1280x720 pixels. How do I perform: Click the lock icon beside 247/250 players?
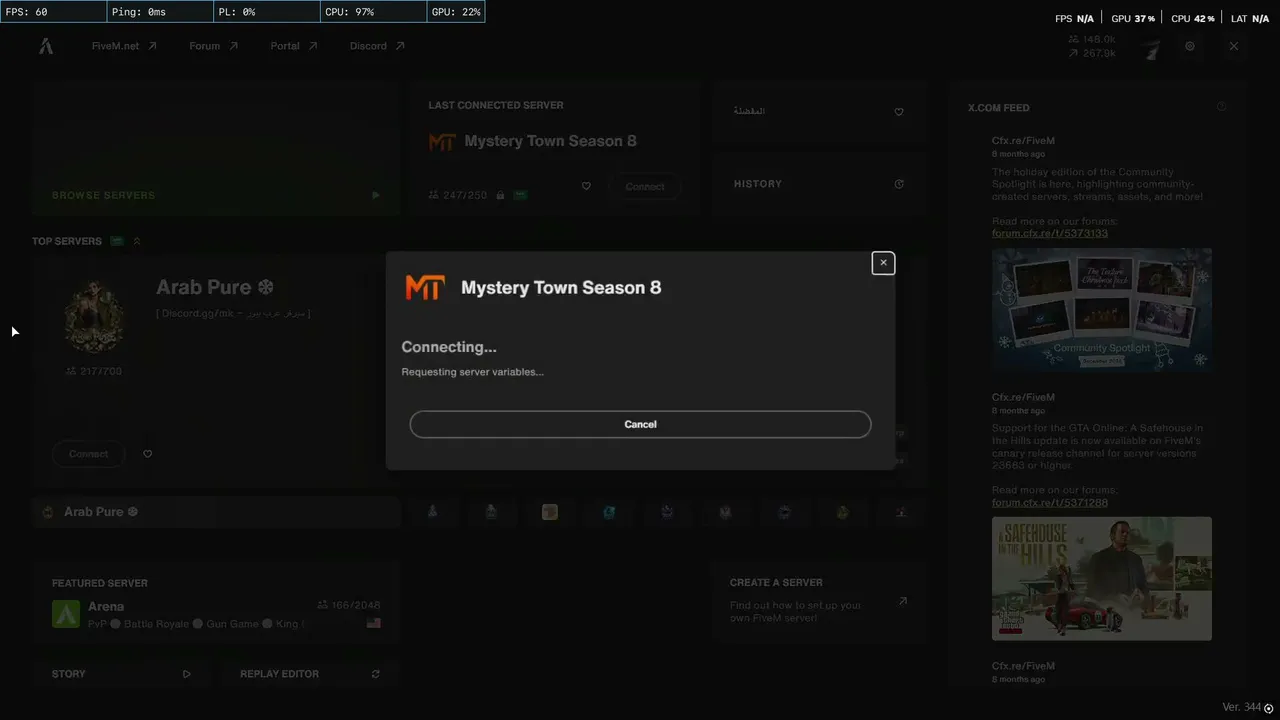pos(500,195)
